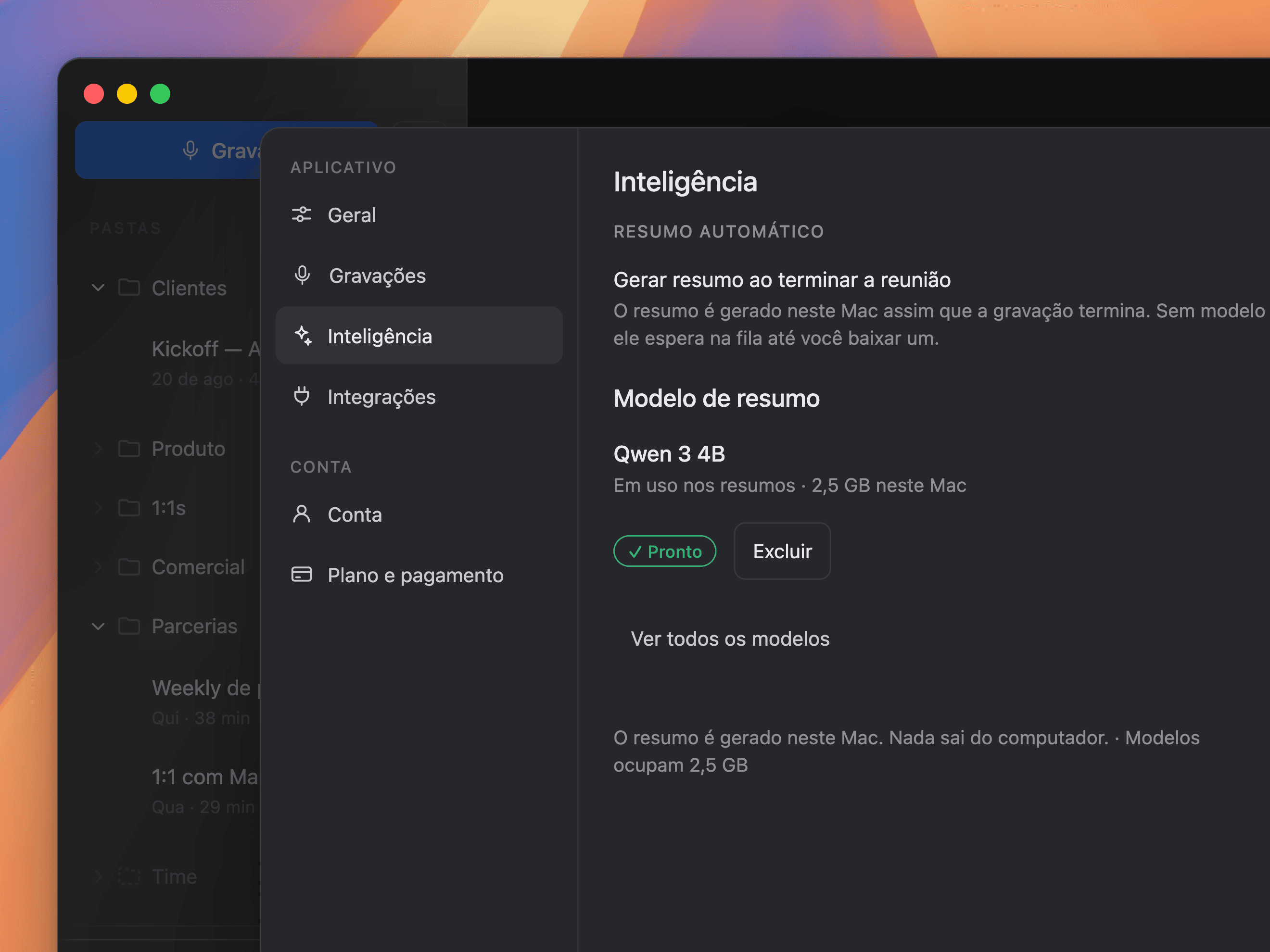The height and width of the screenshot is (952, 1270).
Task: Expand the Comercial folder chevron
Action: tap(98, 567)
